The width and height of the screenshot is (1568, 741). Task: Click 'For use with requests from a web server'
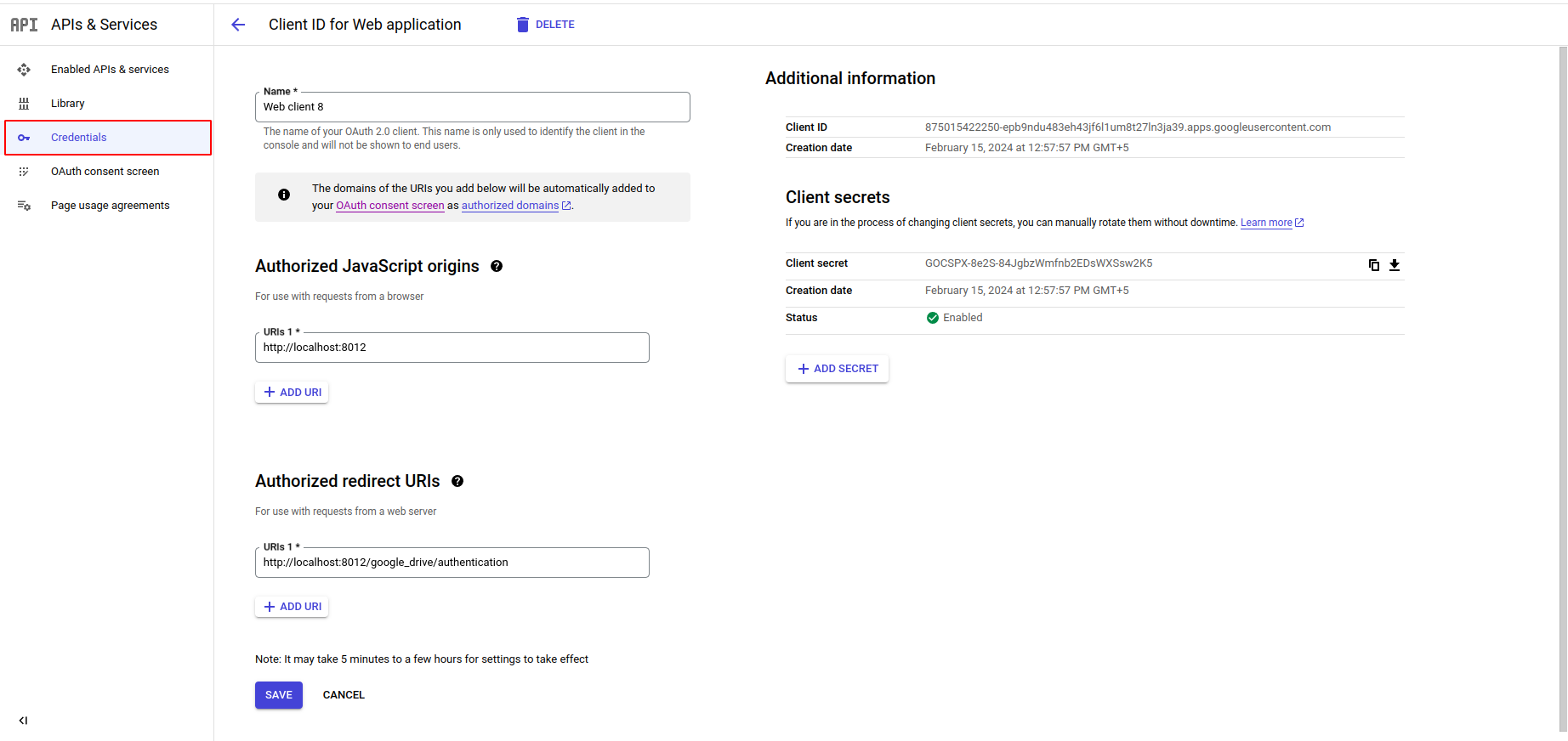[346, 512]
